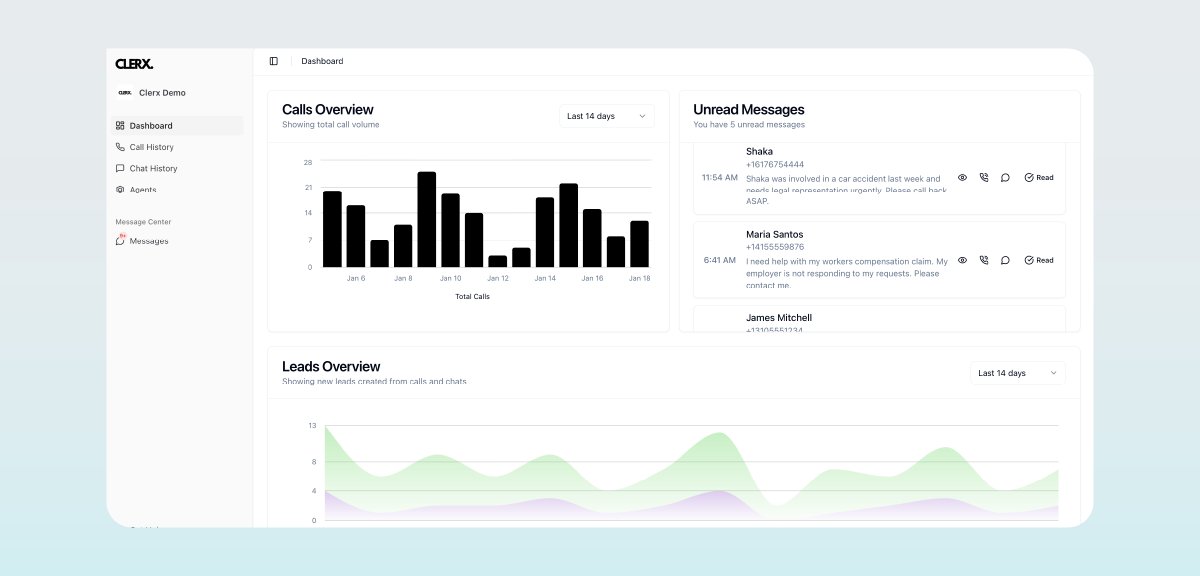Viewport: 1200px width, 576px height.
Task: Click the 11:54 AM timestamp
Action: [x=720, y=177]
